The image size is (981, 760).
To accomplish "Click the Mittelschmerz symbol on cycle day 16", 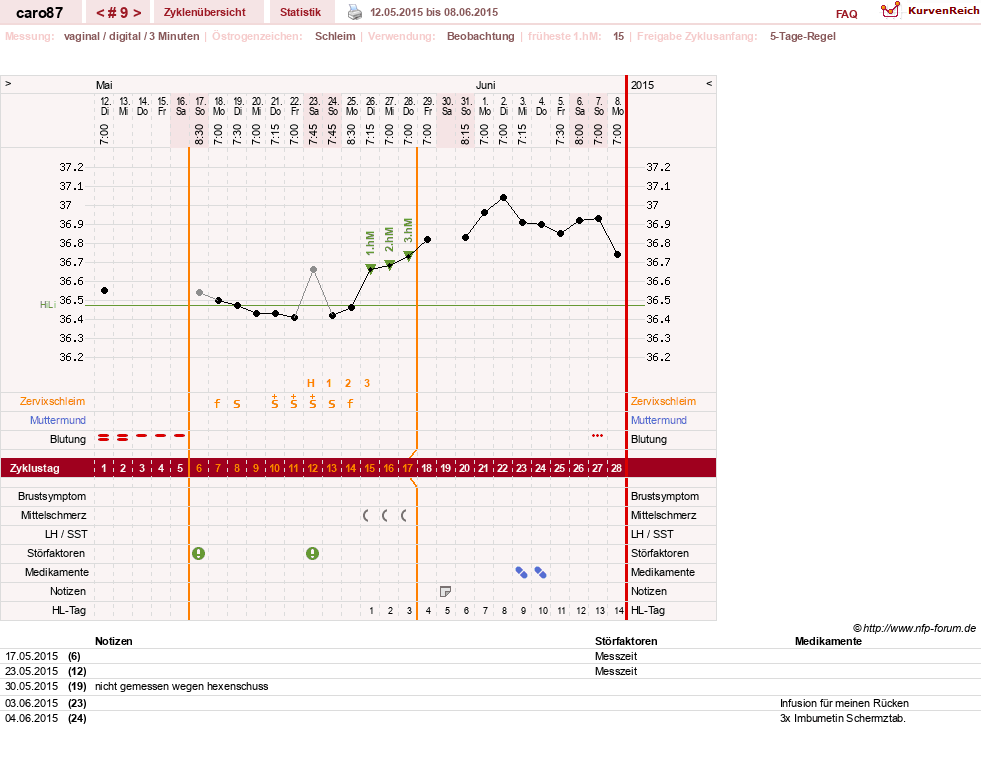I will click(x=385, y=515).
